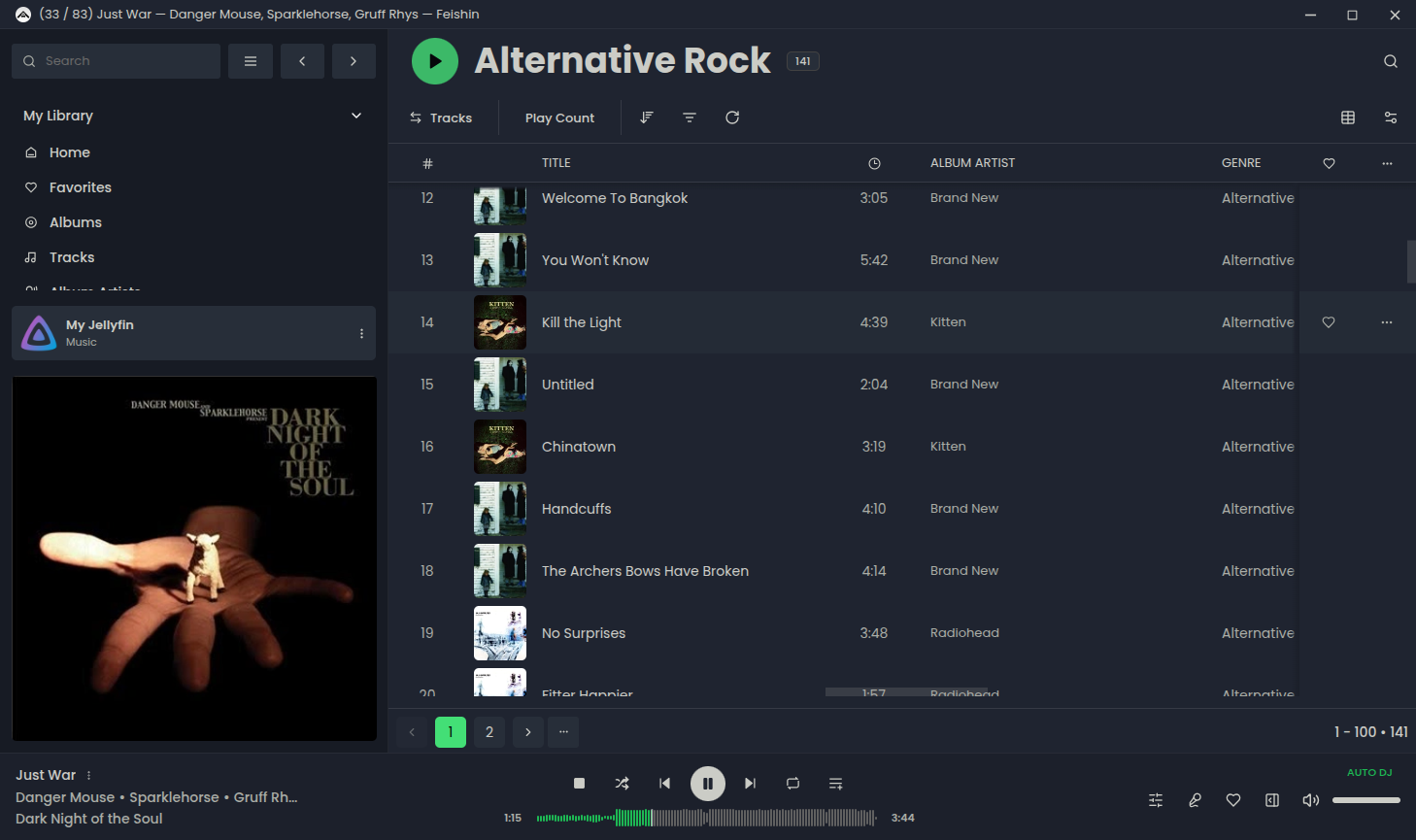Open the hamburger menu beside search

click(251, 61)
